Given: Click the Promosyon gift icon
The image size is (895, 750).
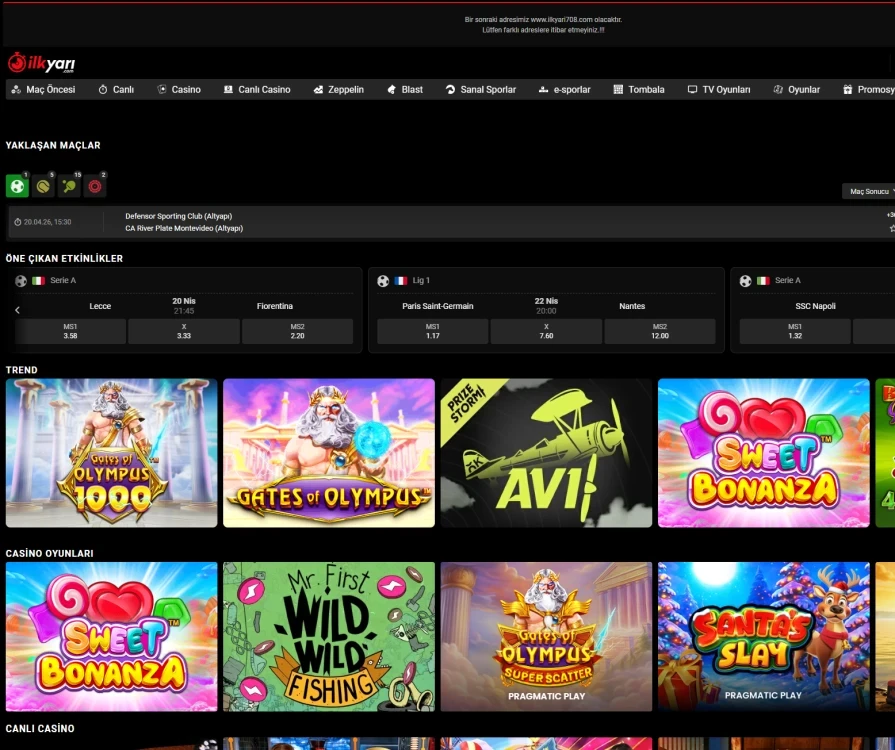Looking at the screenshot, I should pyautogui.click(x=848, y=90).
